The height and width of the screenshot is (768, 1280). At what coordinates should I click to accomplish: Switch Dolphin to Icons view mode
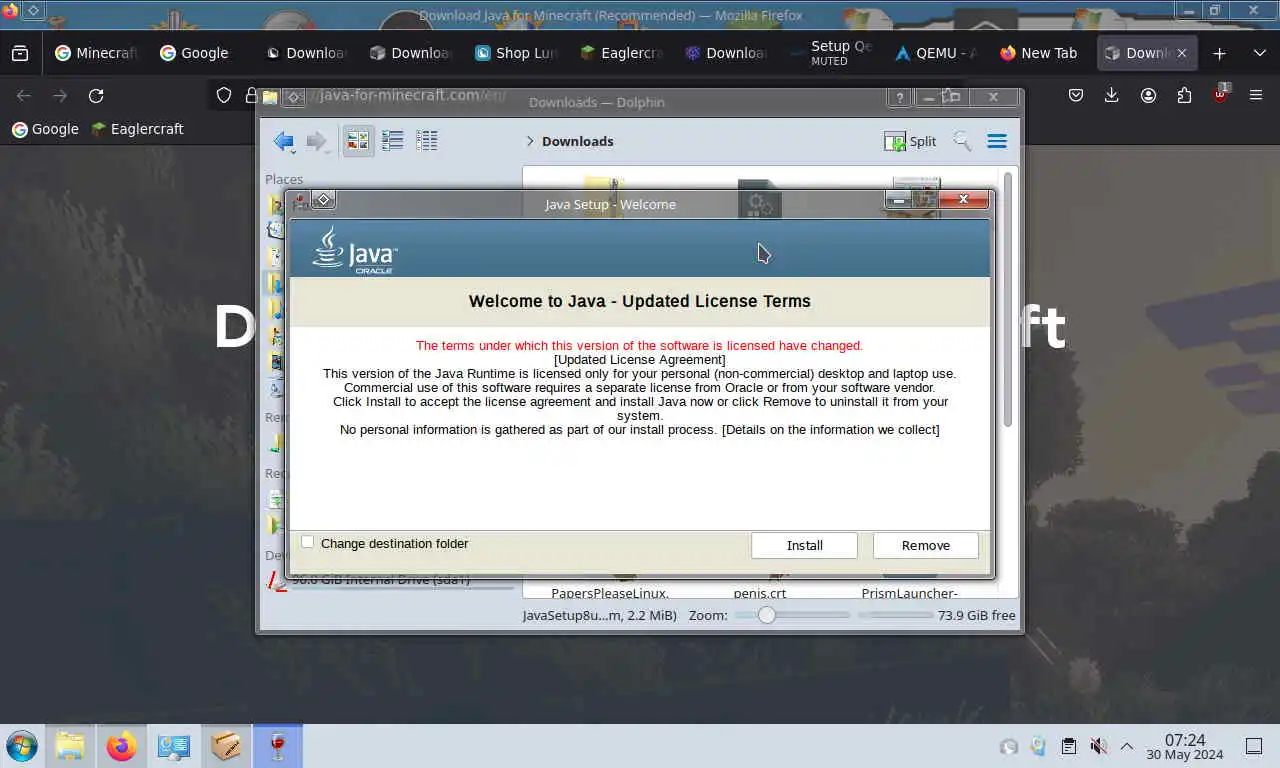point(358,141)
